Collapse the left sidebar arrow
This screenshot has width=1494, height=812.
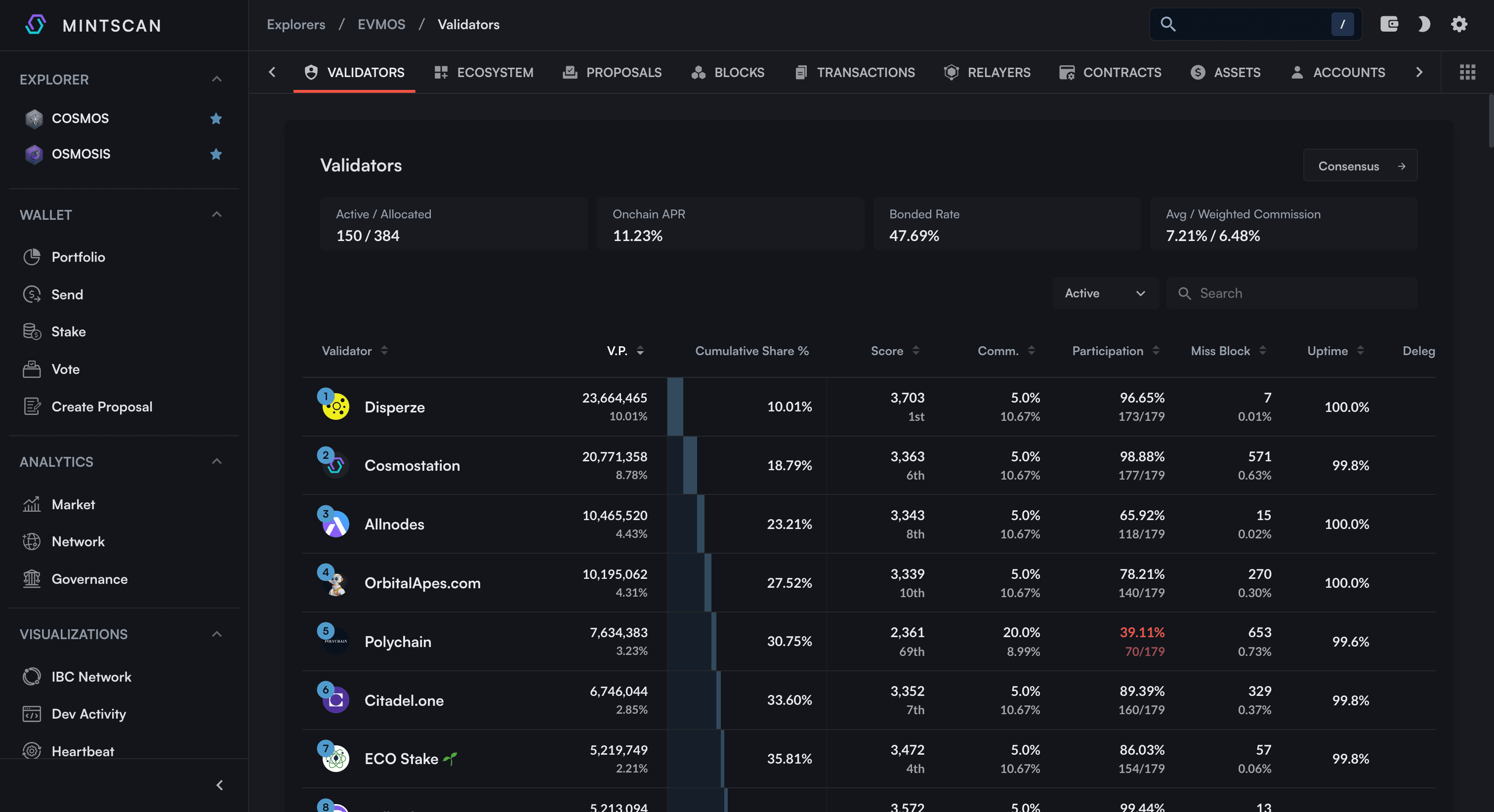click(219, 785)
